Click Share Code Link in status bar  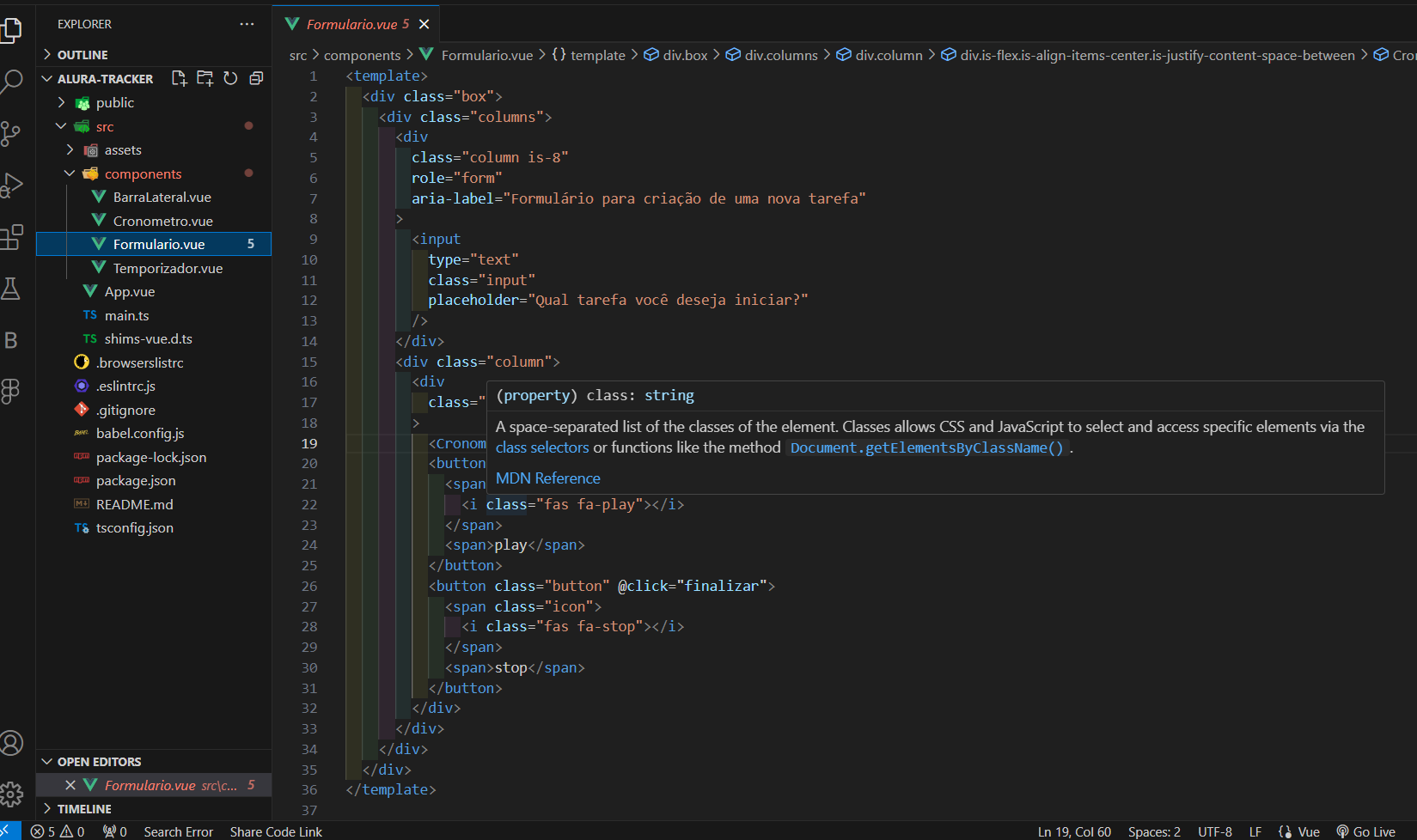(x=276, y=831)
